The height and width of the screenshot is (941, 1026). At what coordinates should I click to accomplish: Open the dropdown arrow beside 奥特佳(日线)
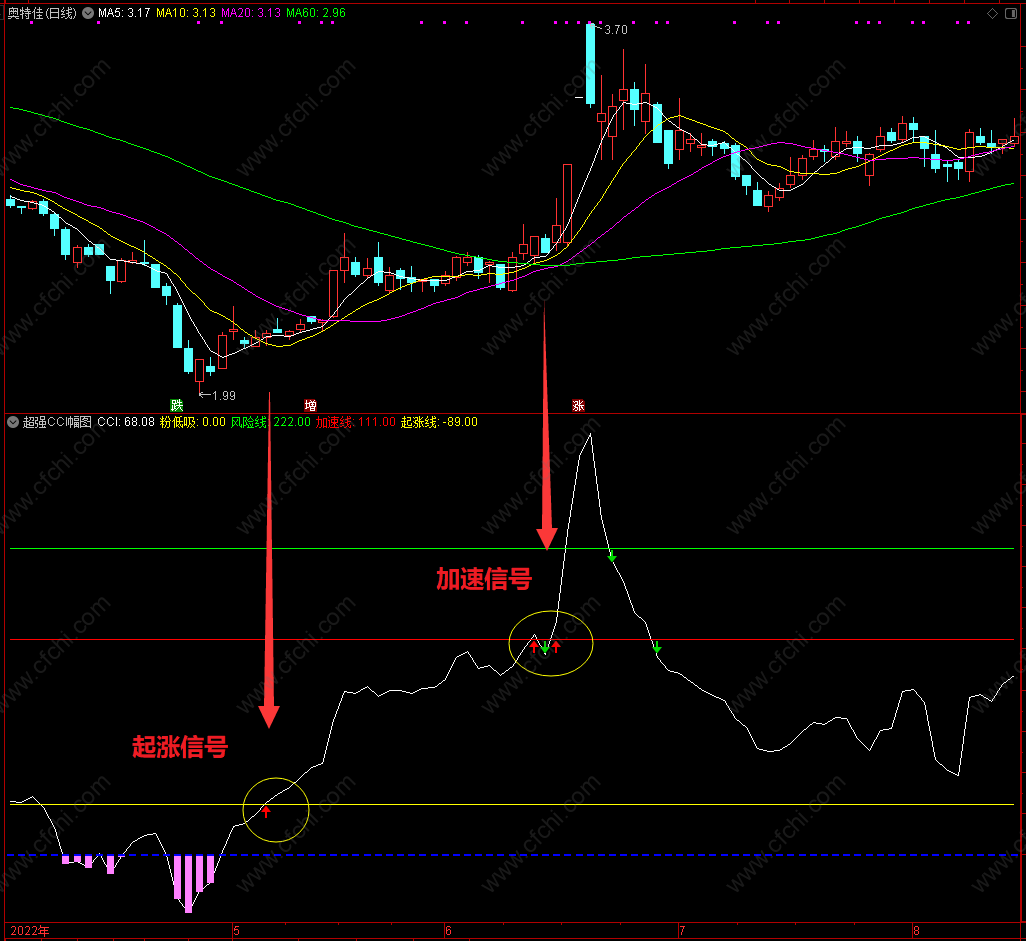click(x=88, y=12)
